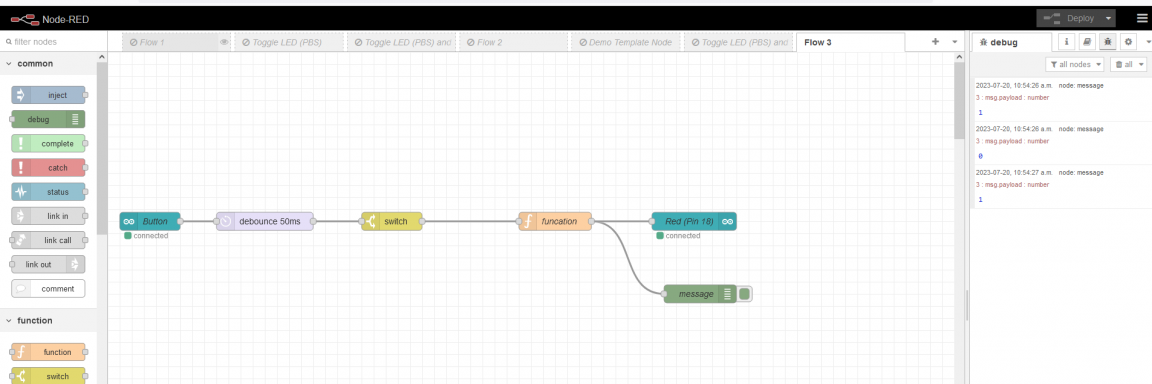
Task: Open the Node-RED hamburger main menu
Action: pyautogui.click(x=1141, y=18)
